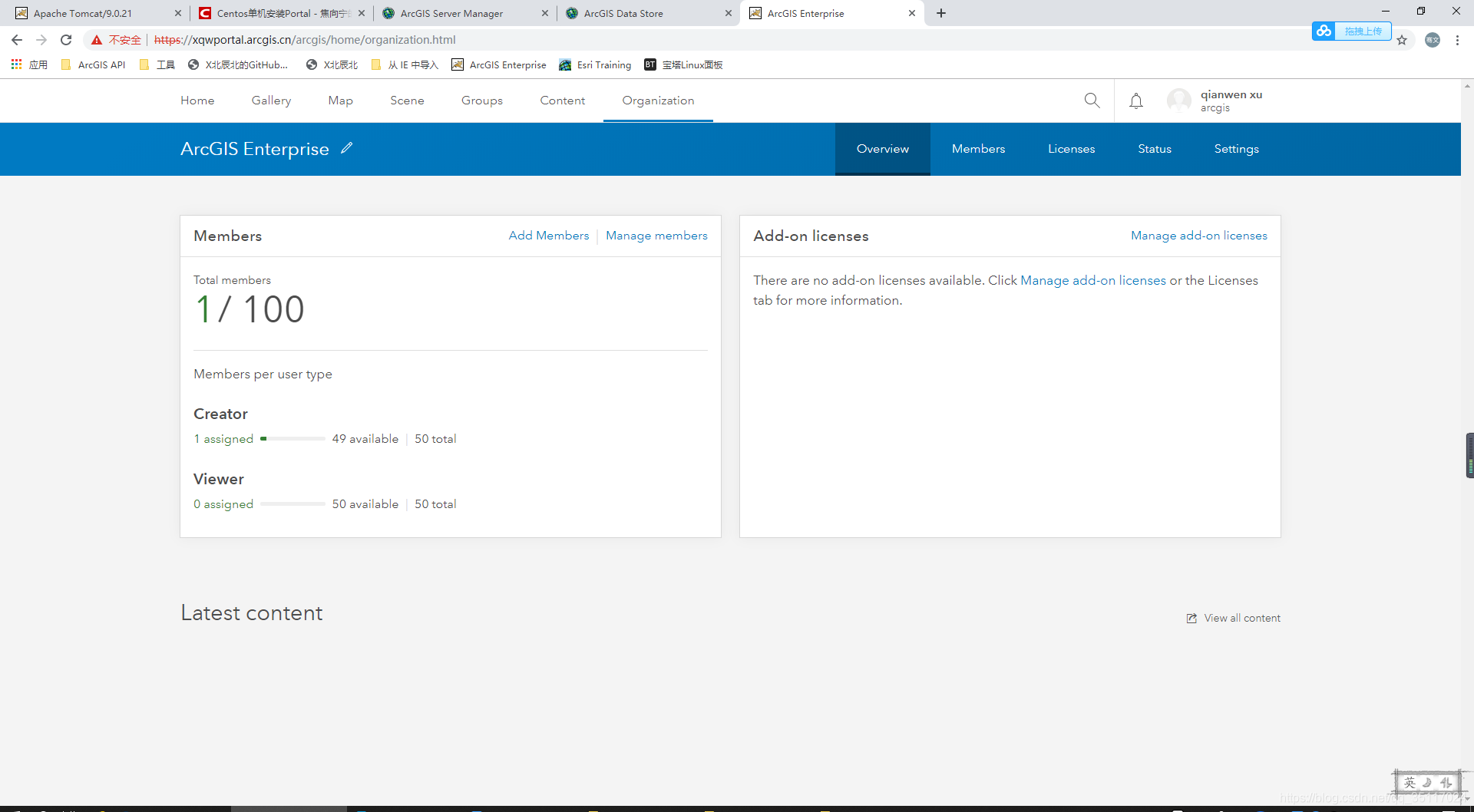
Task: Click the page vertical scrollbar thumb
Action: (1469, 455)
